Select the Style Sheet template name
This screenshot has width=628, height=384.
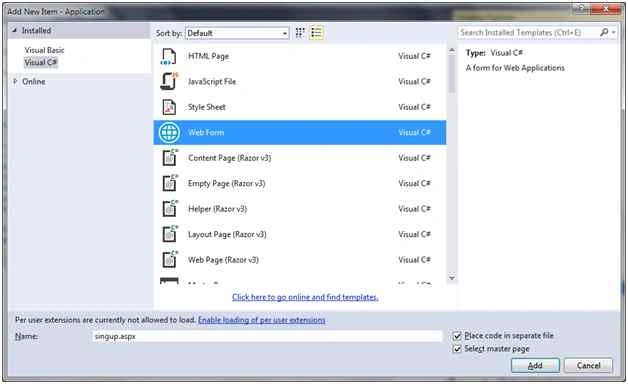[x=207, y=107]
